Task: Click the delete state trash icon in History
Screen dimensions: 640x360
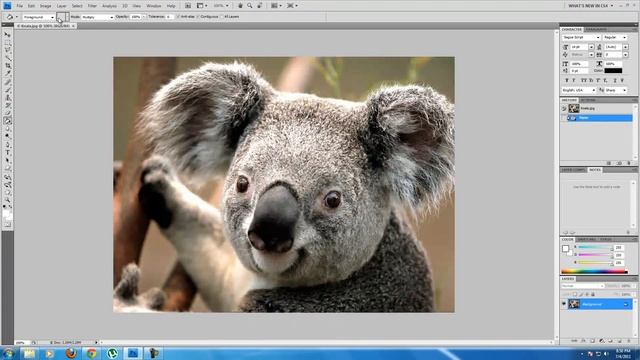Action: pos(629,163)
